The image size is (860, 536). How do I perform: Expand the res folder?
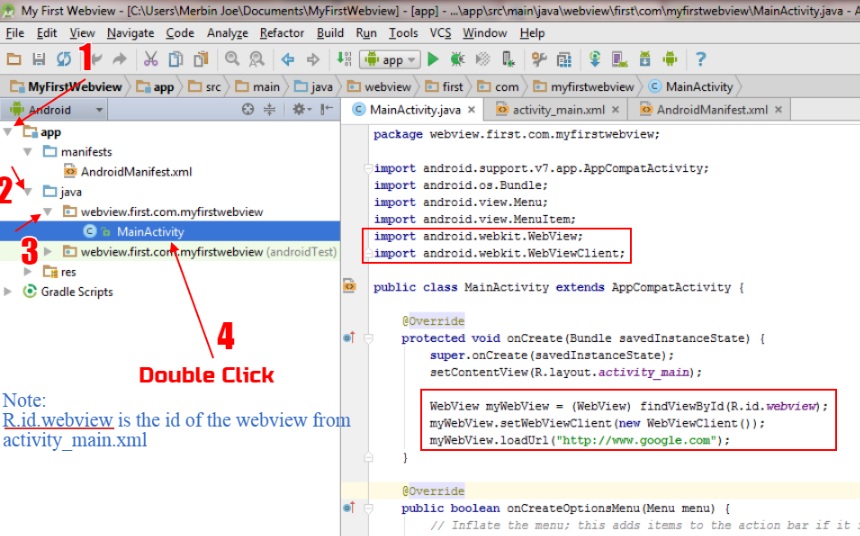click(x=27, y=272)
